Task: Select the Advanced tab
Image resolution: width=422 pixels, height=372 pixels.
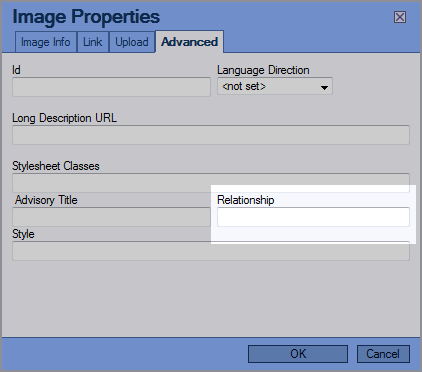Action: (189, 42)
